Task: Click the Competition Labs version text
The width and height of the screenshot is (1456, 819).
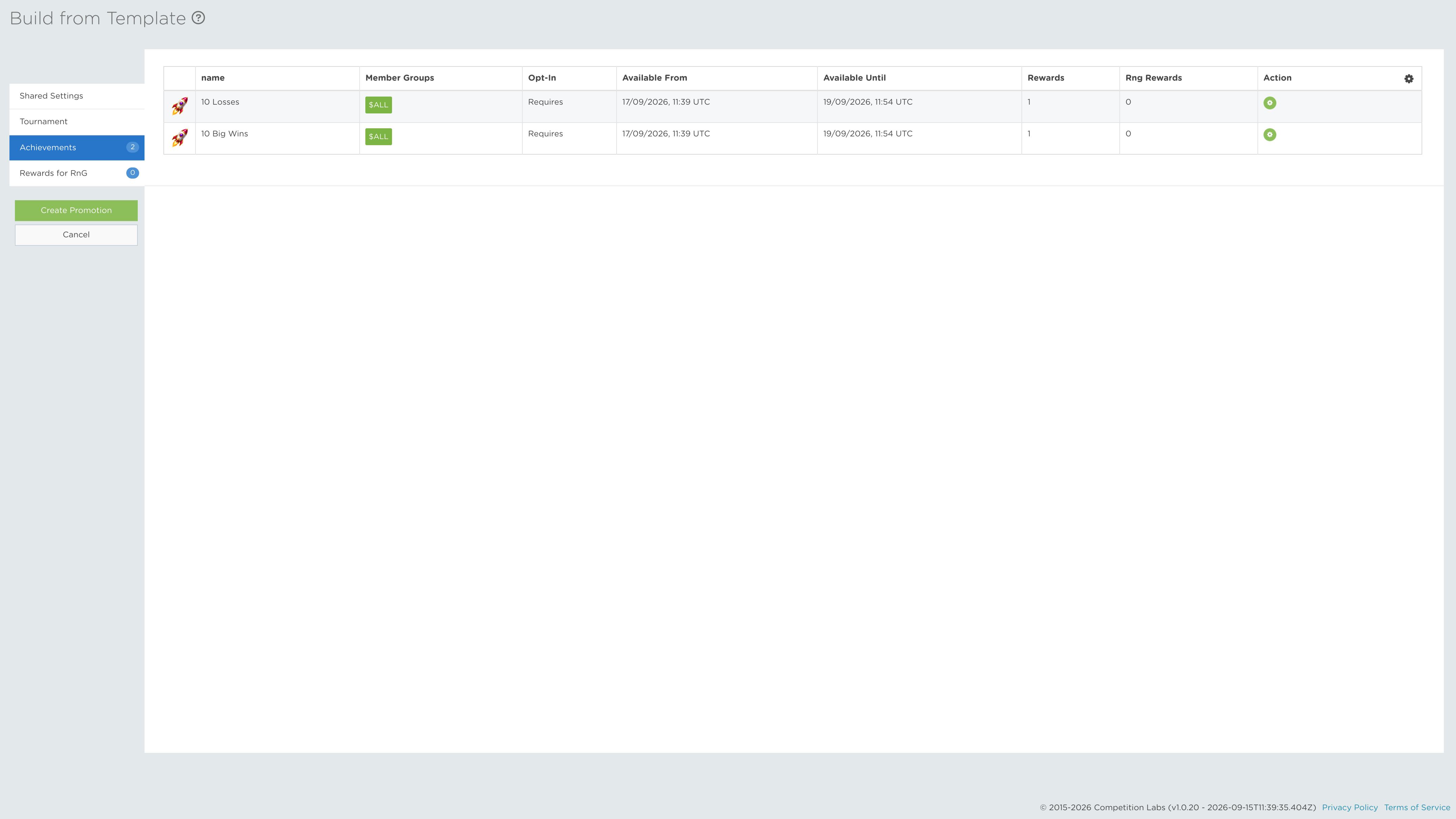Action: tap(1178, 807)
